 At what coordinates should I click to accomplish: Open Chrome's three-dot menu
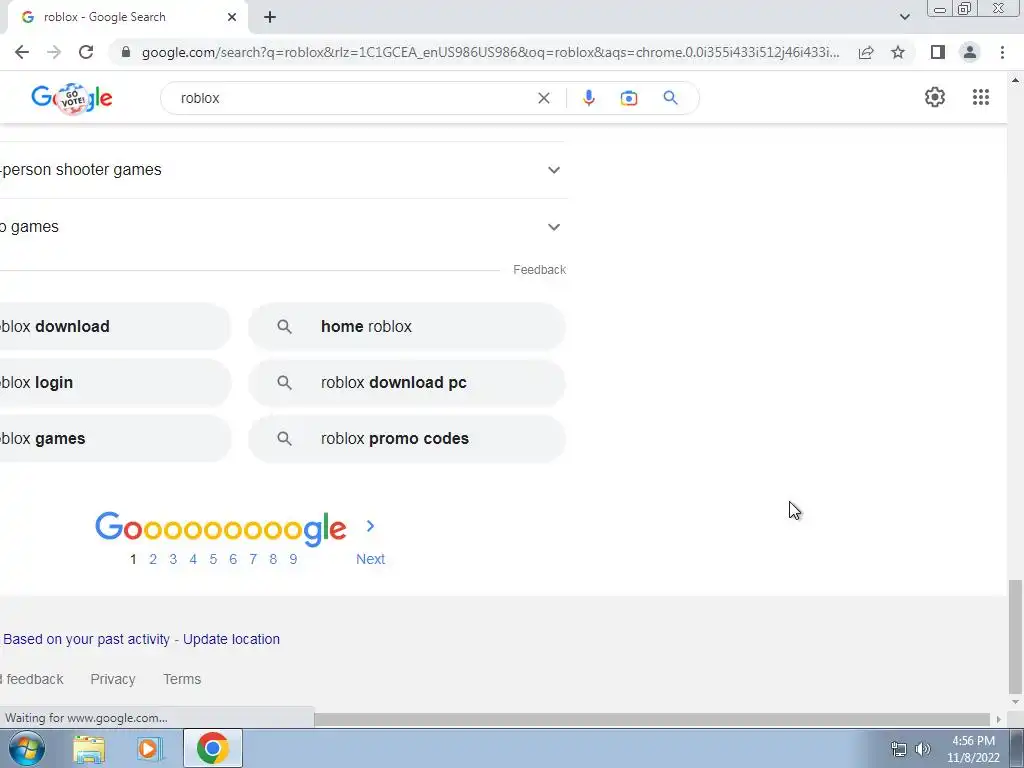(x=1002, y=52)
